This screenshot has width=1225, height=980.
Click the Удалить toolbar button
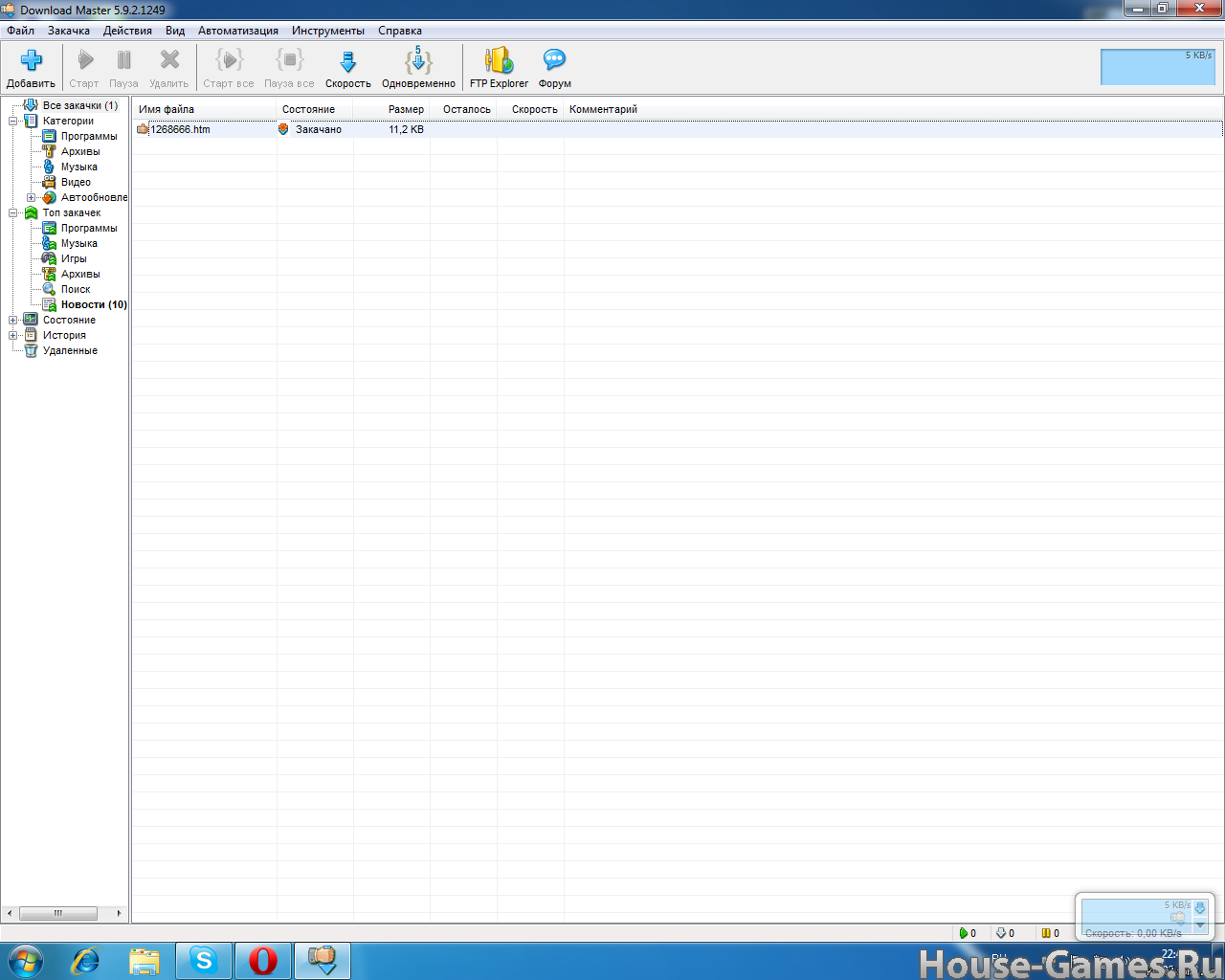tap(169, 68)
